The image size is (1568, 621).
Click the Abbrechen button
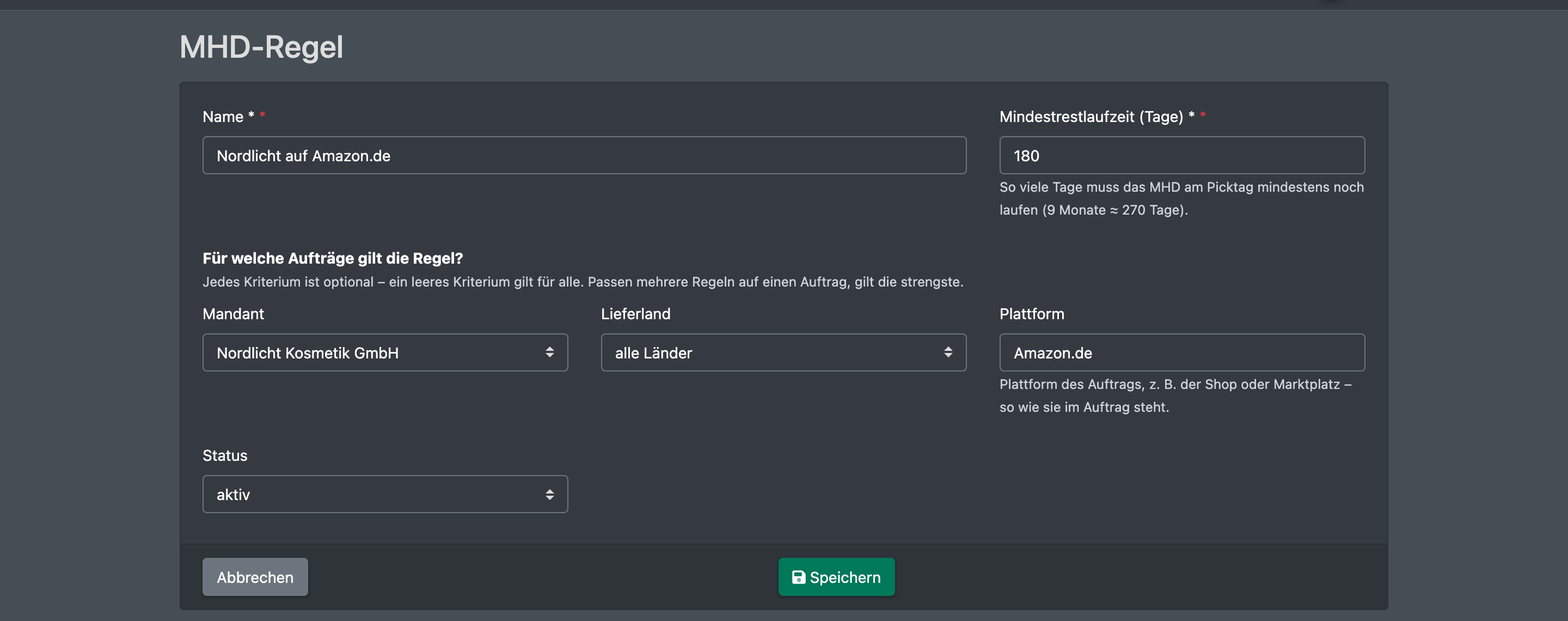click(255, 577)
